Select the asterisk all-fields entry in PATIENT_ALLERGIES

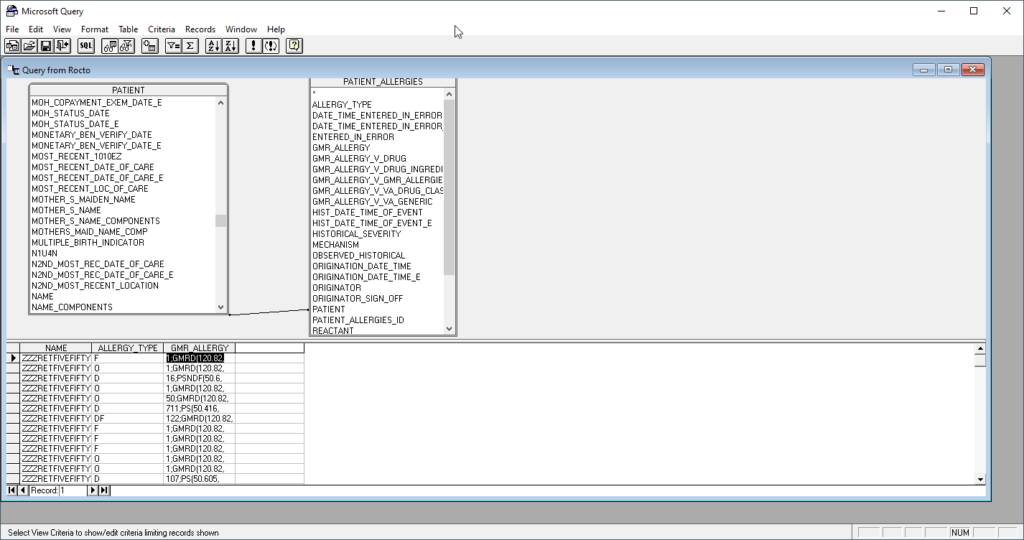pyautogui.click(x=314, y=93)
